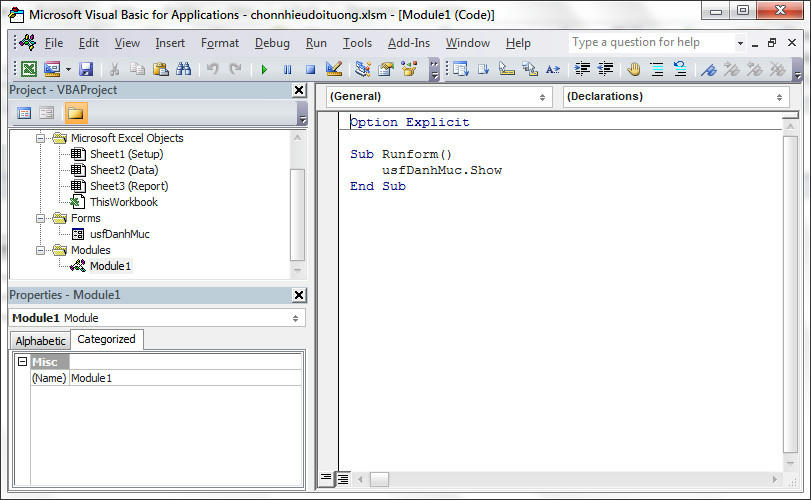Run the macro with the green play icon
The image size is (811, 500).
point(264,69)
